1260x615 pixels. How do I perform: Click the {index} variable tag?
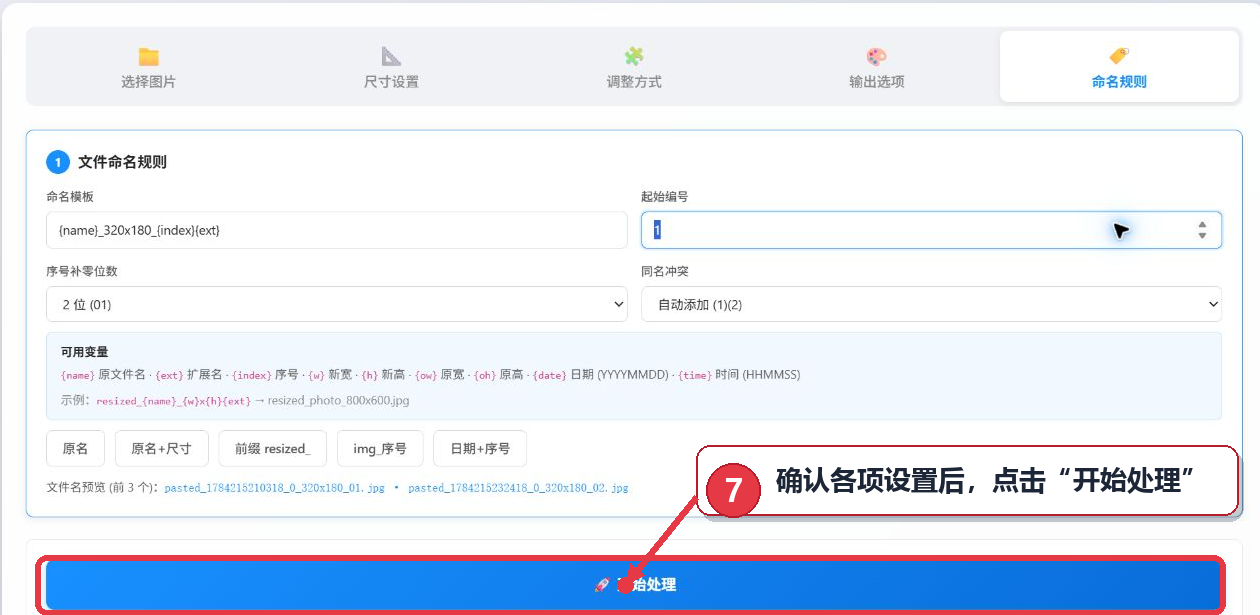[x=251, y=375]
